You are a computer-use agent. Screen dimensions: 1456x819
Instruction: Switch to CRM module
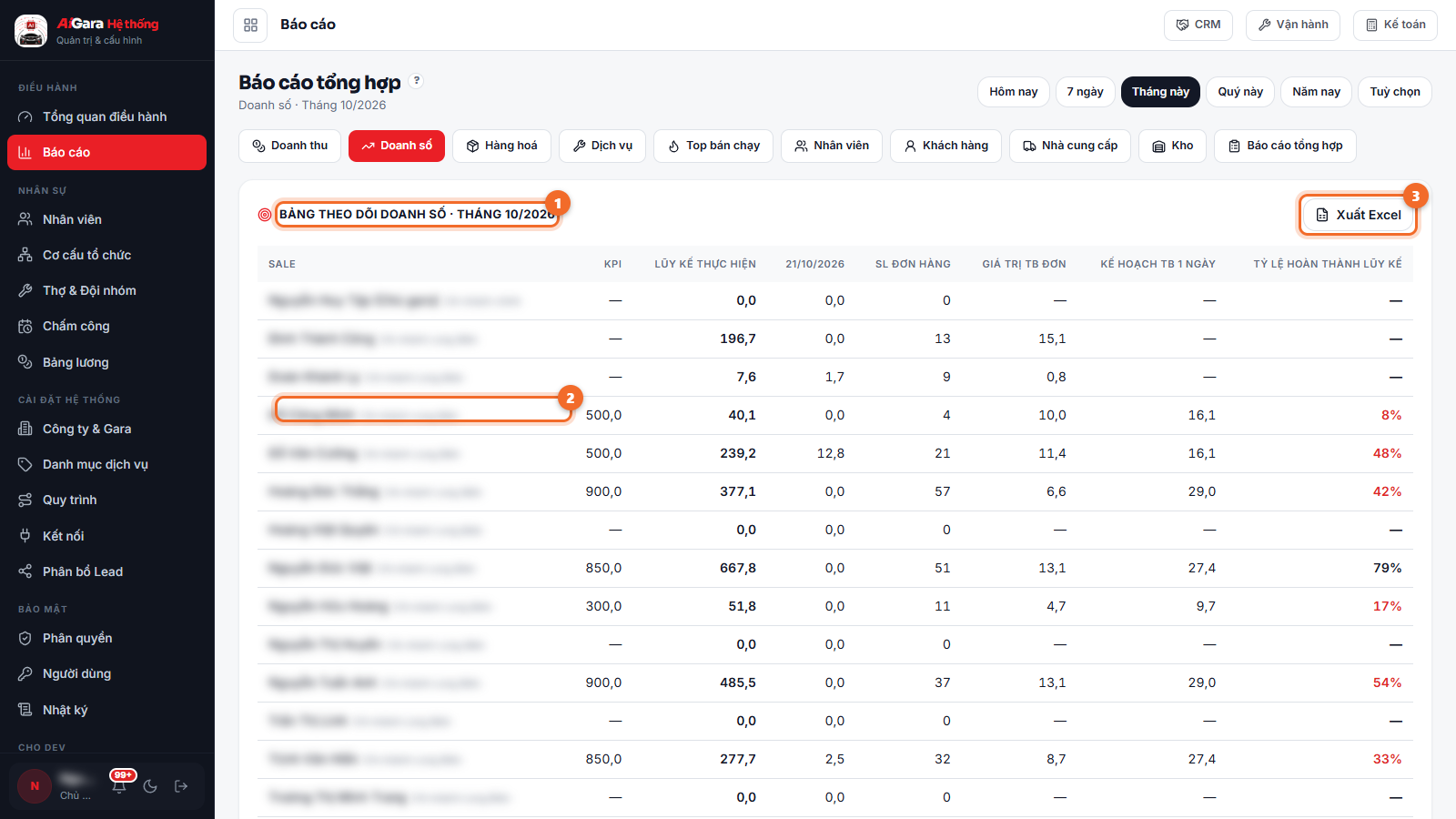coord(1198,25)
